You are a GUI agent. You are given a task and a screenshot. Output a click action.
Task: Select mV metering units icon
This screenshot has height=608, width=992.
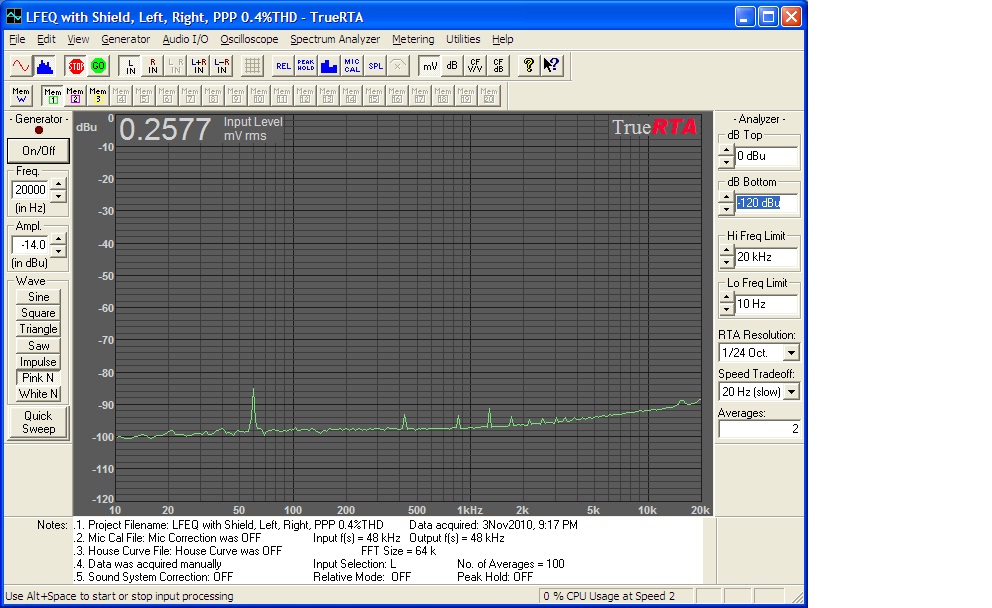coord(430,66)
